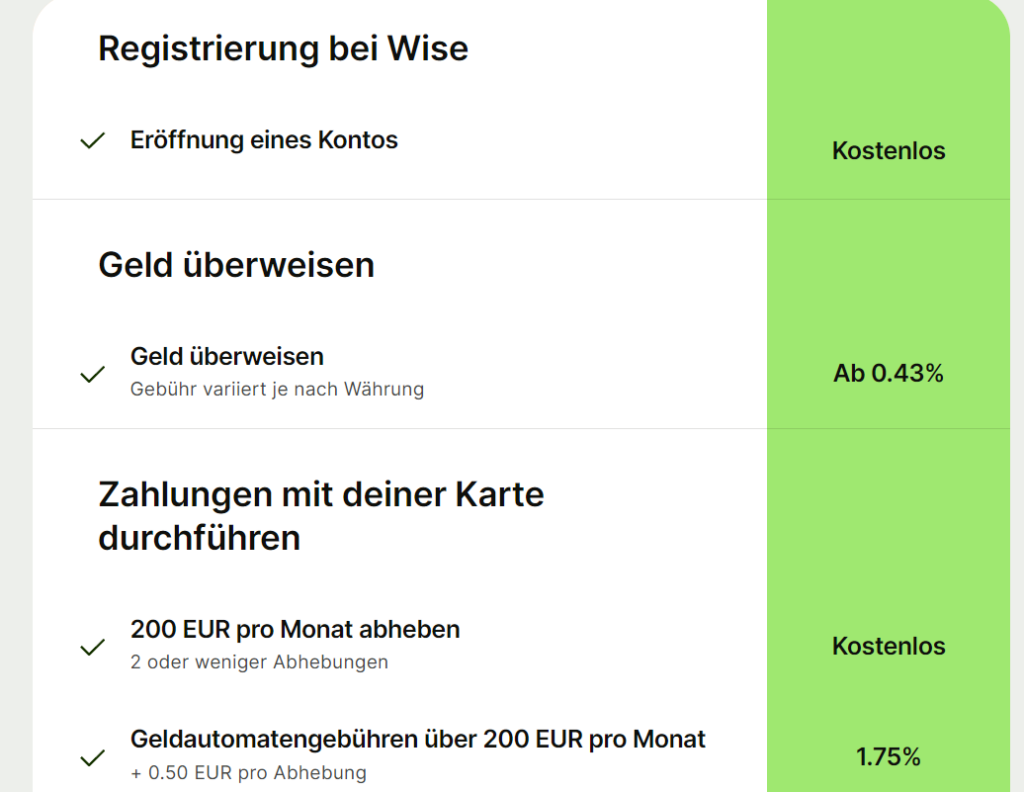Select the 200 EUR pro Monat abheben label
Screen dimensions: 1024x792
[x=295, y=629]
